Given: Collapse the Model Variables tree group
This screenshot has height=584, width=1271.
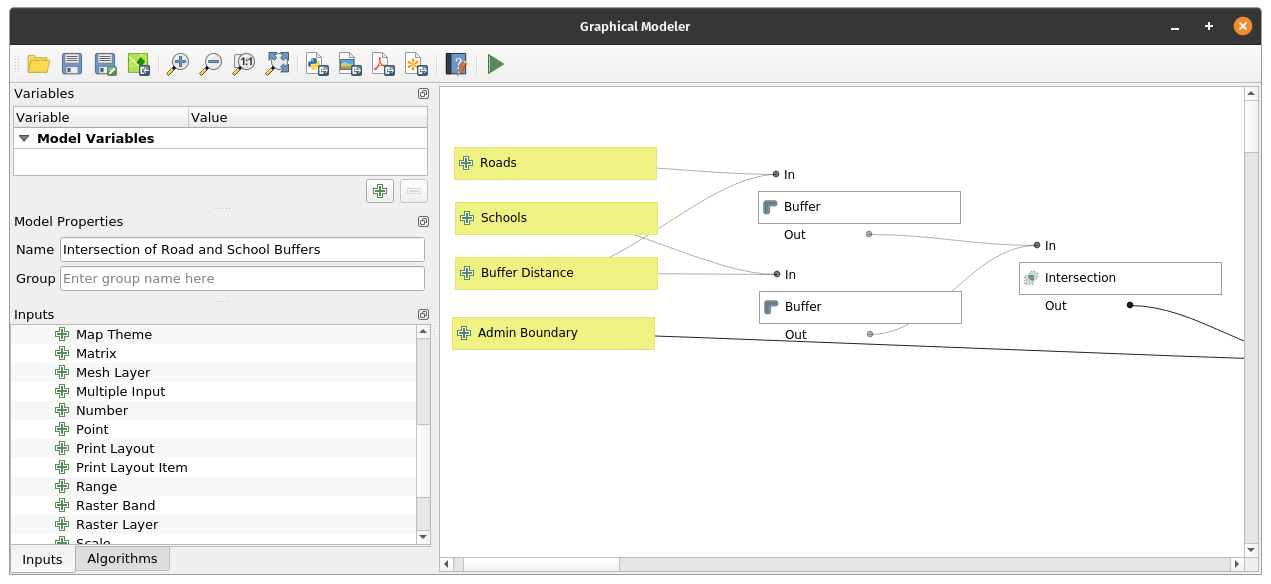Looking at the screenshot, I should click(24, 139).
